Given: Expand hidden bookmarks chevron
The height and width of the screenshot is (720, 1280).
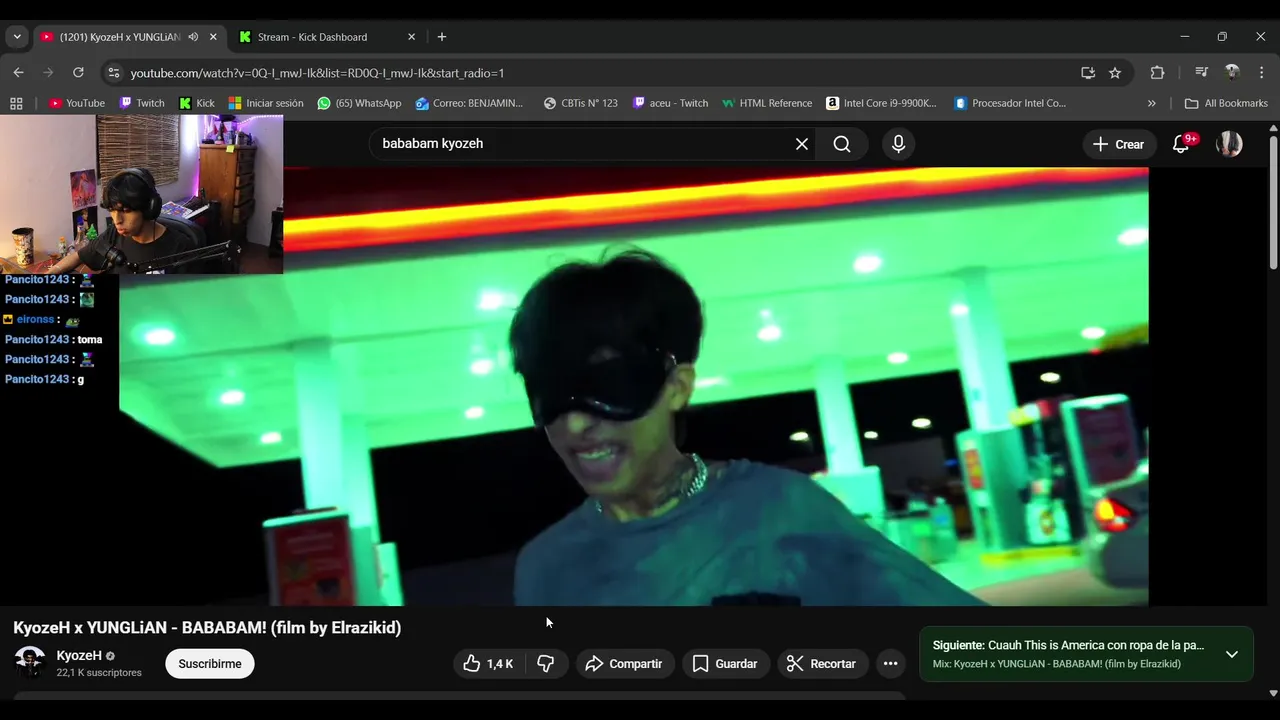Looking at the screenshot, I should [1151, 103].
